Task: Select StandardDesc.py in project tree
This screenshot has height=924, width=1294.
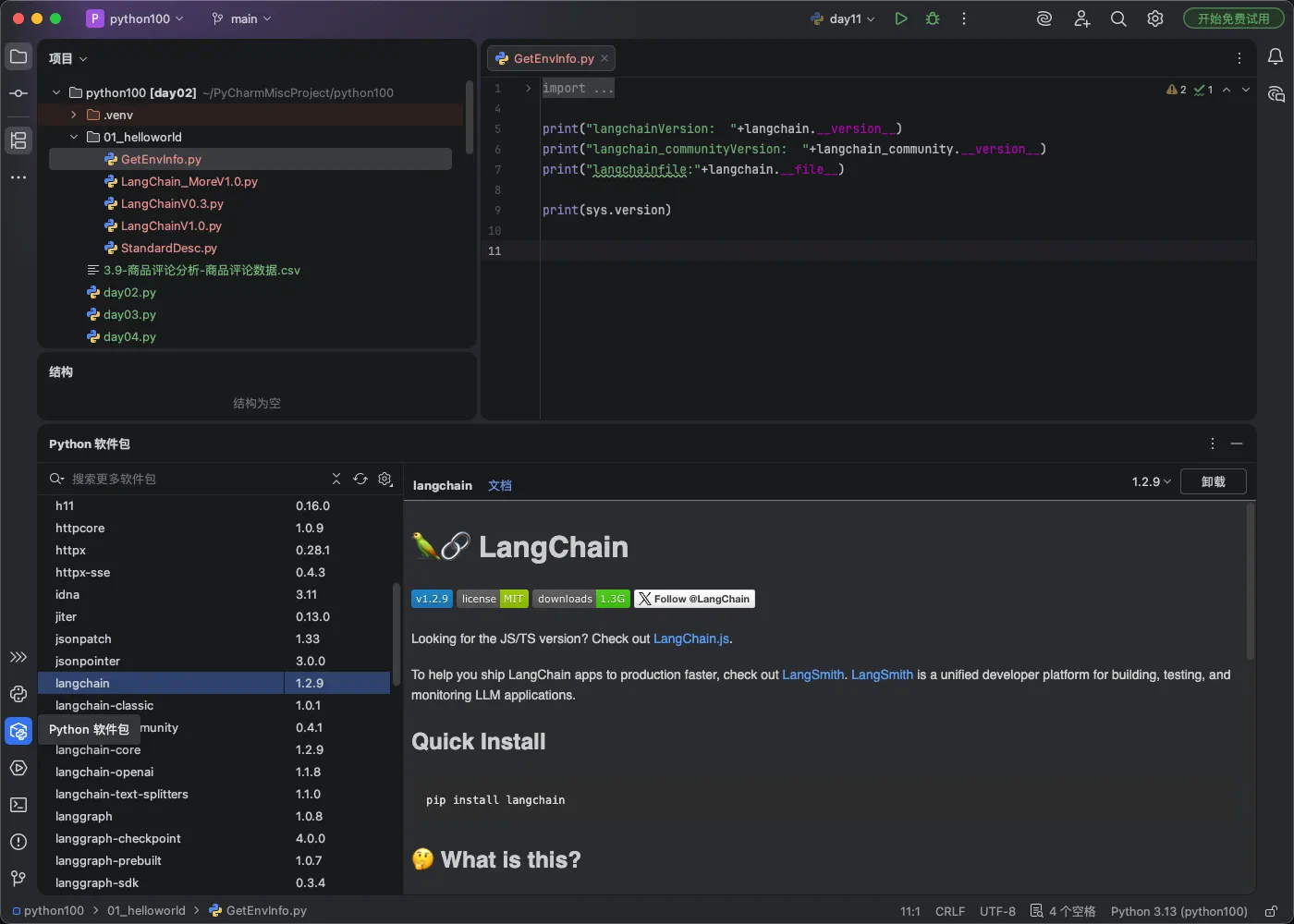Action: pos(169,248)
